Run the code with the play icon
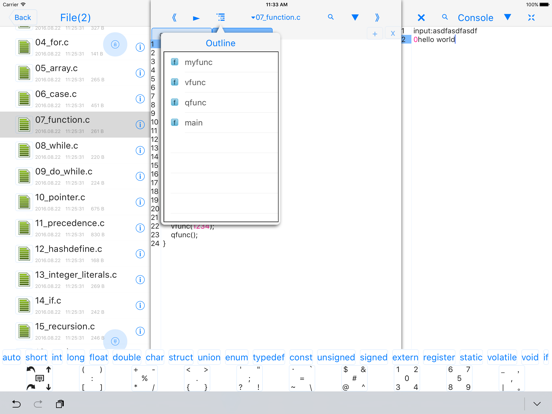This screenshot has height=414, width=552. pos(196,18)
